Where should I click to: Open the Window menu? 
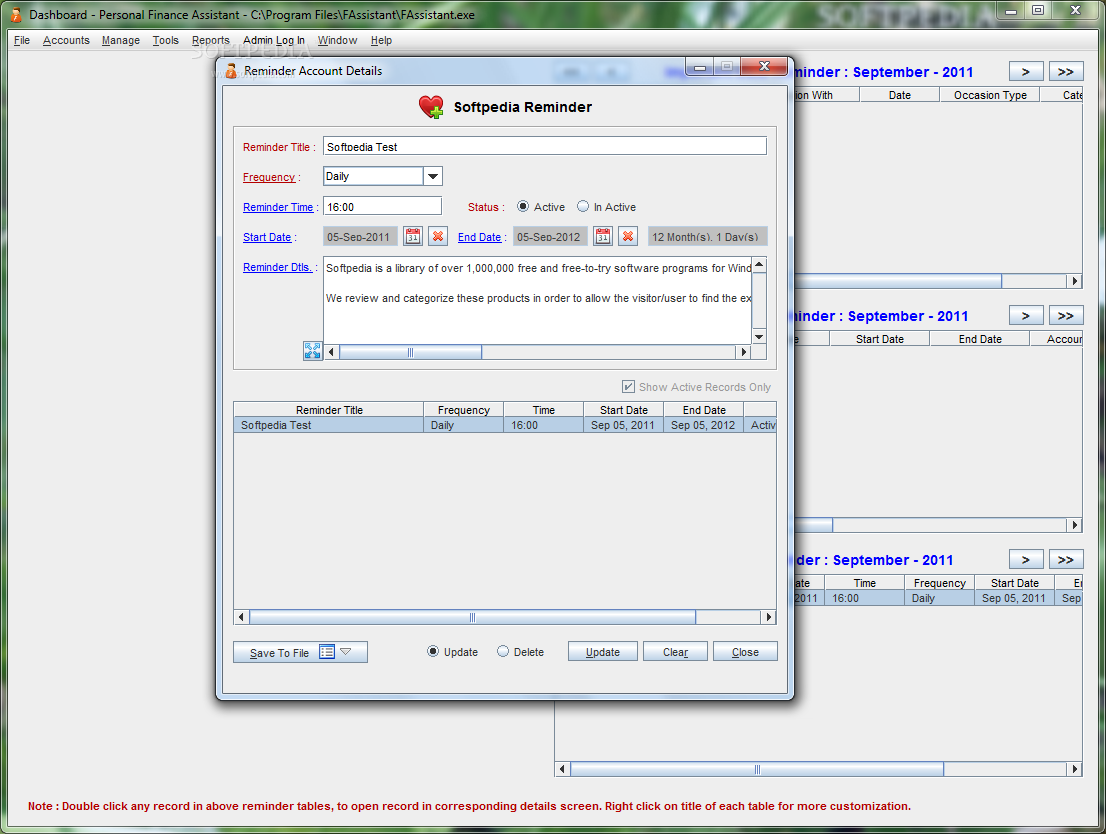coord(337,40)
